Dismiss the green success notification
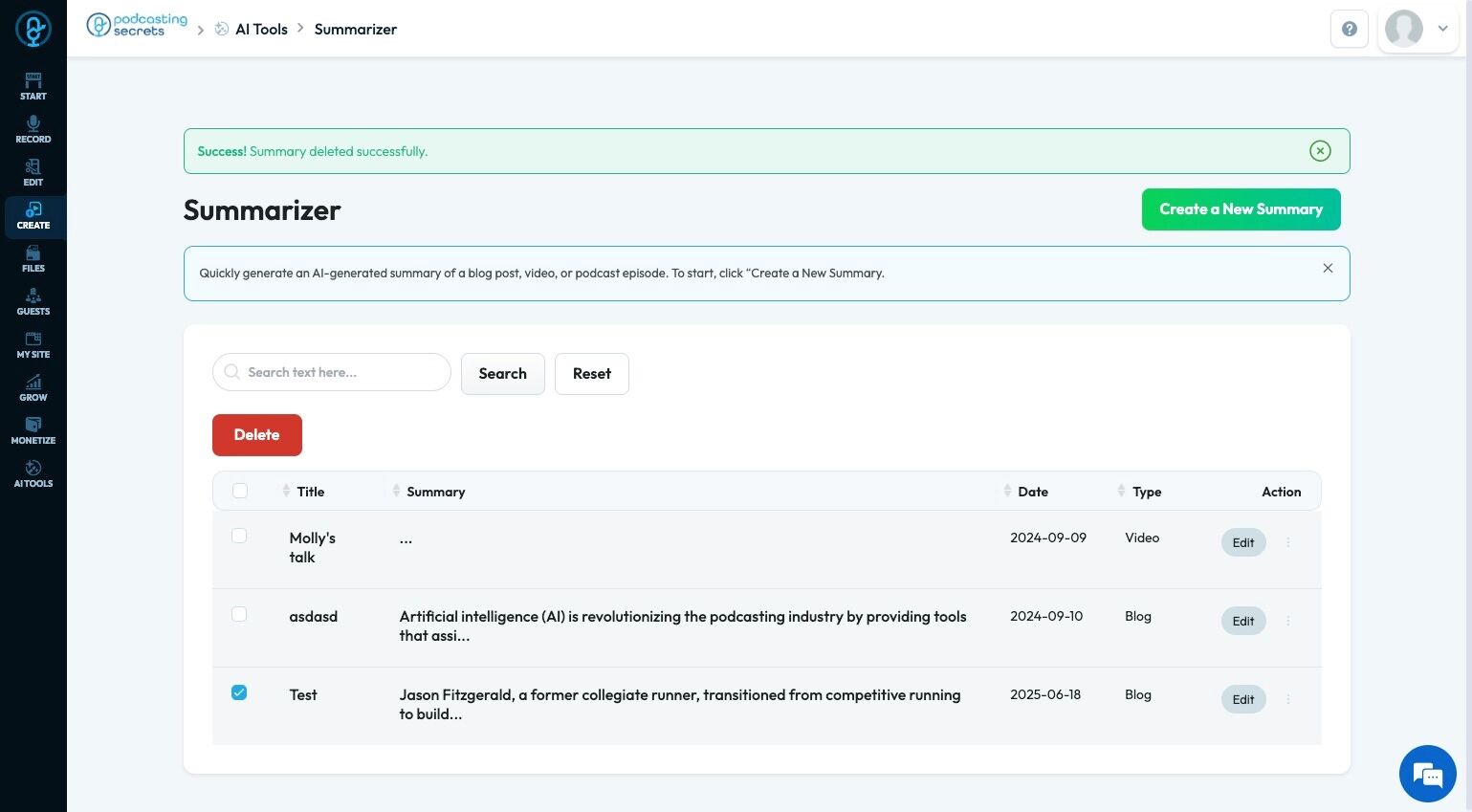Image resolution: width=1472 pixels, height=812 pixels. point(1320,151)
